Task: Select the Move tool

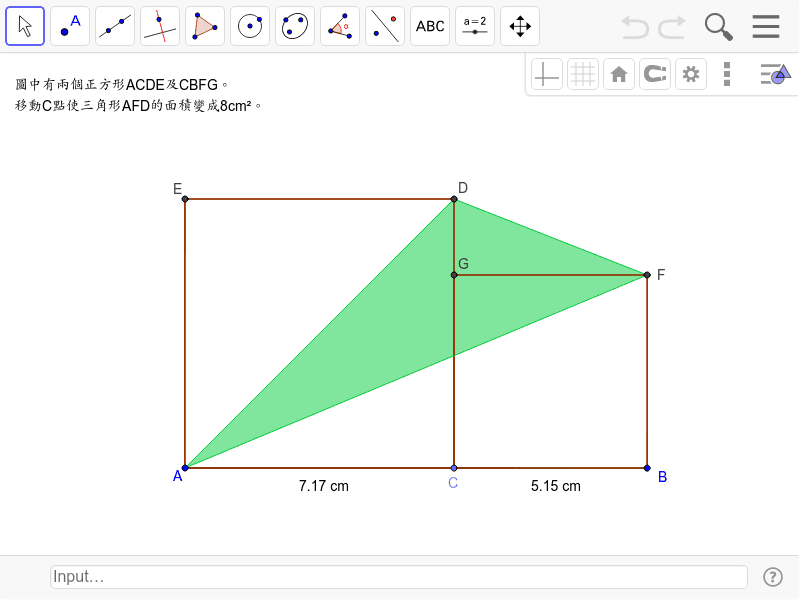Action: (24, 25)
